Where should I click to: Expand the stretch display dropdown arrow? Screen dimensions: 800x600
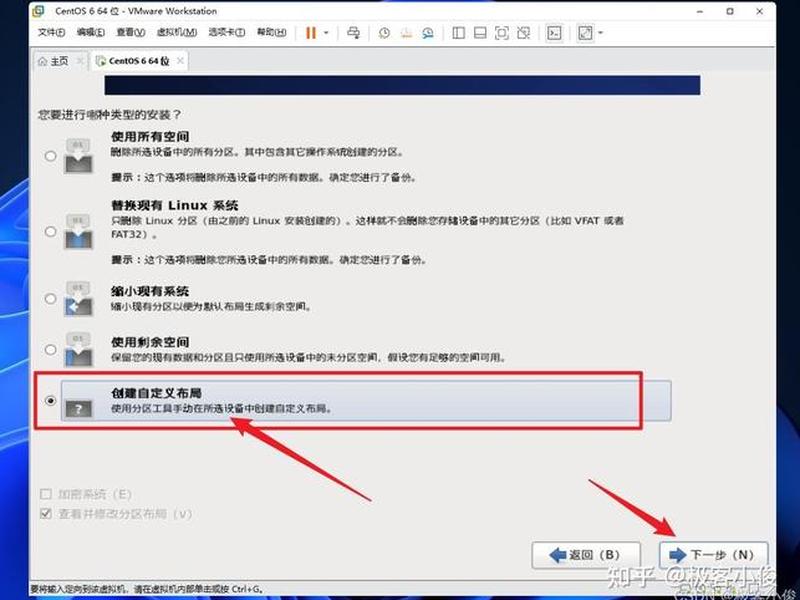601,33
